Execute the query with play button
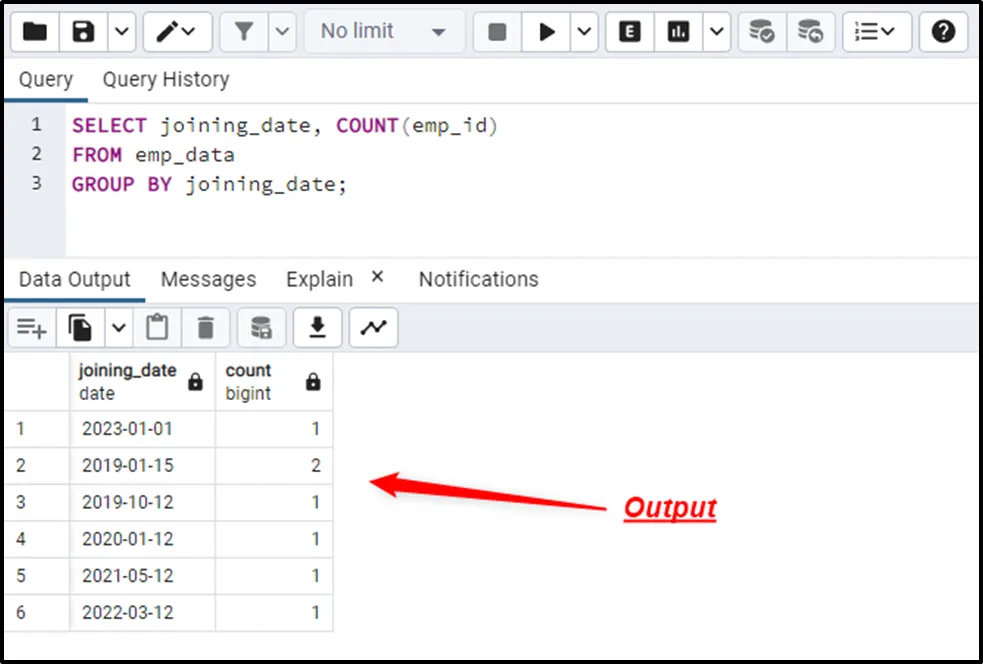Image resolution: width=983 pixels, height=664 pixels. pyautogui.click(x=547, y=32)
